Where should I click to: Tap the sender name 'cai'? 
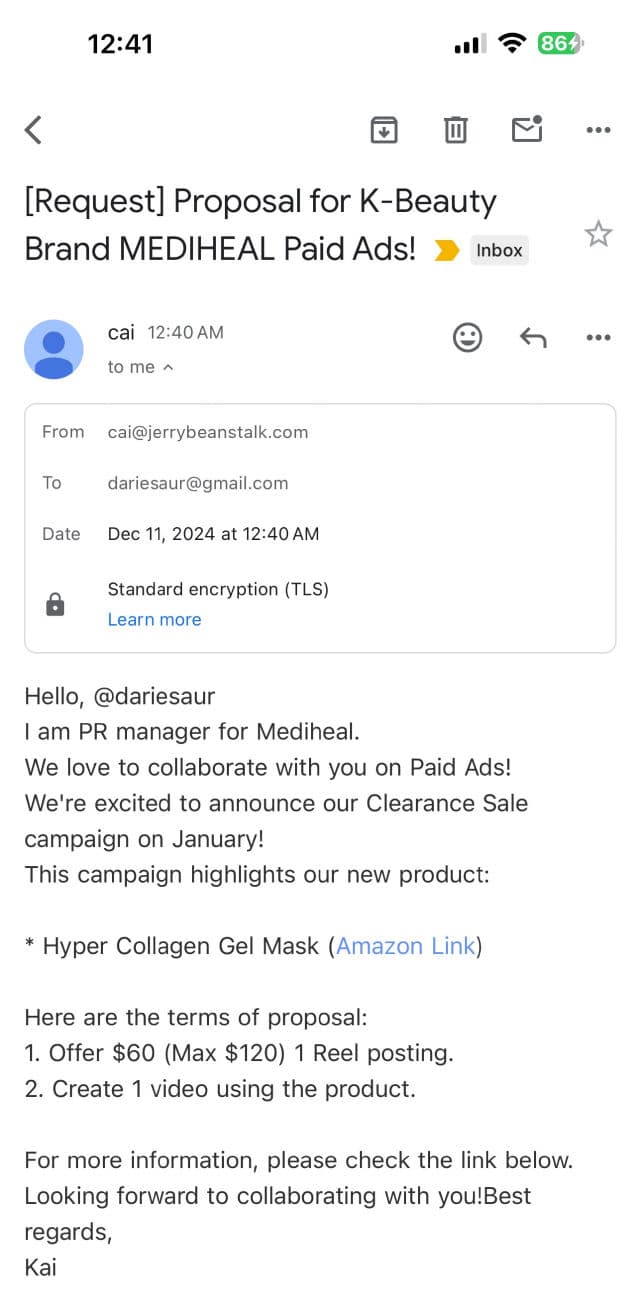(121, 332)
